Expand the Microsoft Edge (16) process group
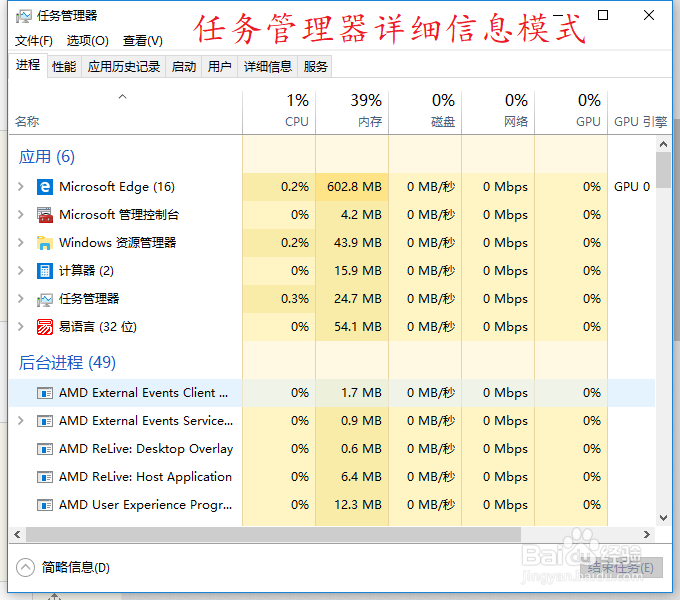This screenshot has height=600, width=680. [x=20, y=187]
